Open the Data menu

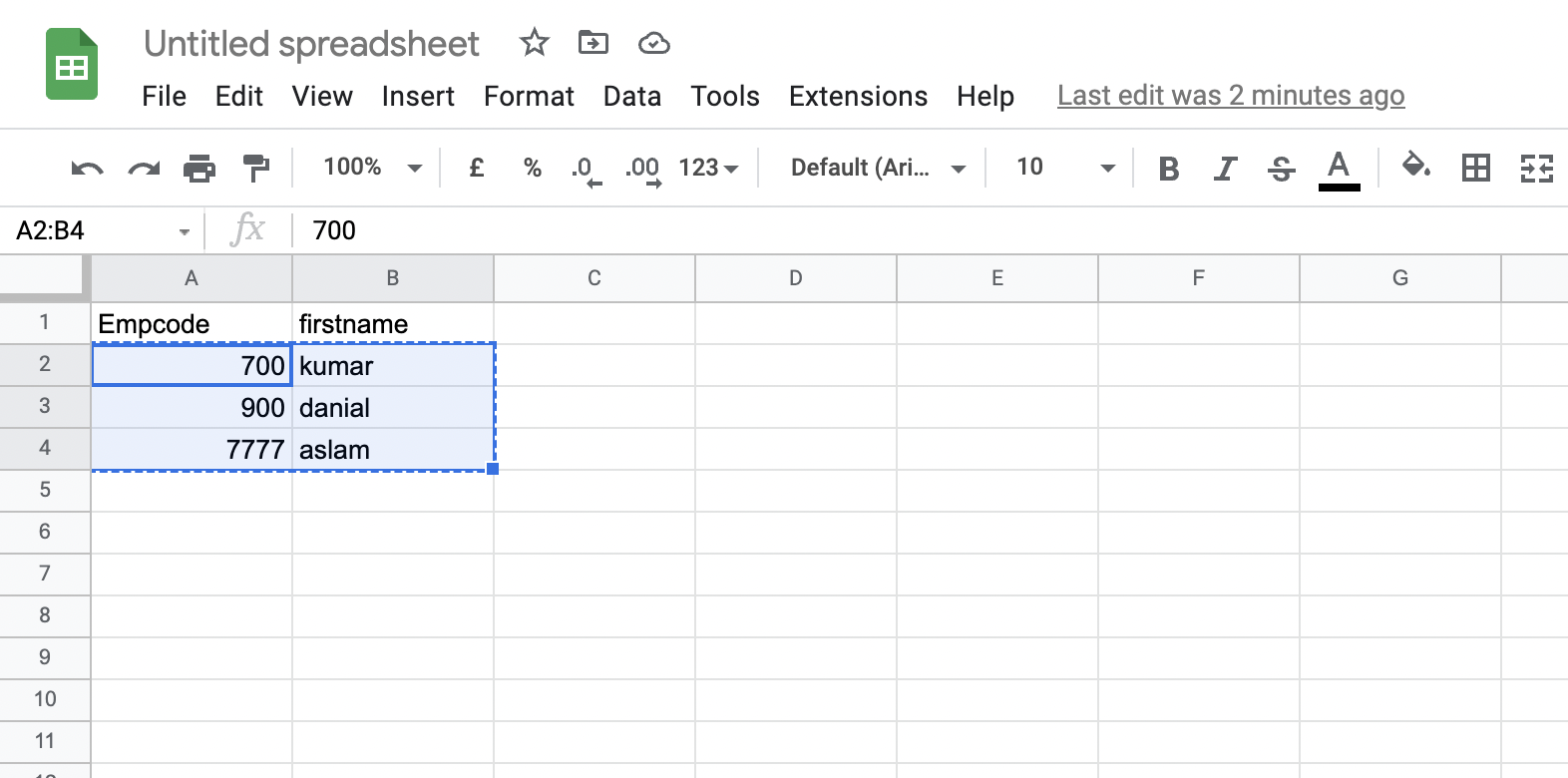click(x=631, y=97)
